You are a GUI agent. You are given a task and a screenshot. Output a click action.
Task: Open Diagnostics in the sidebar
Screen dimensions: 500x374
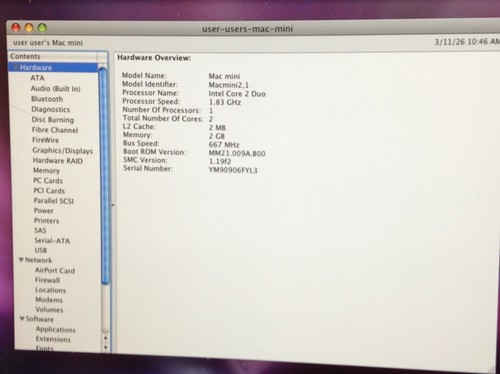(x=51, y=109)
